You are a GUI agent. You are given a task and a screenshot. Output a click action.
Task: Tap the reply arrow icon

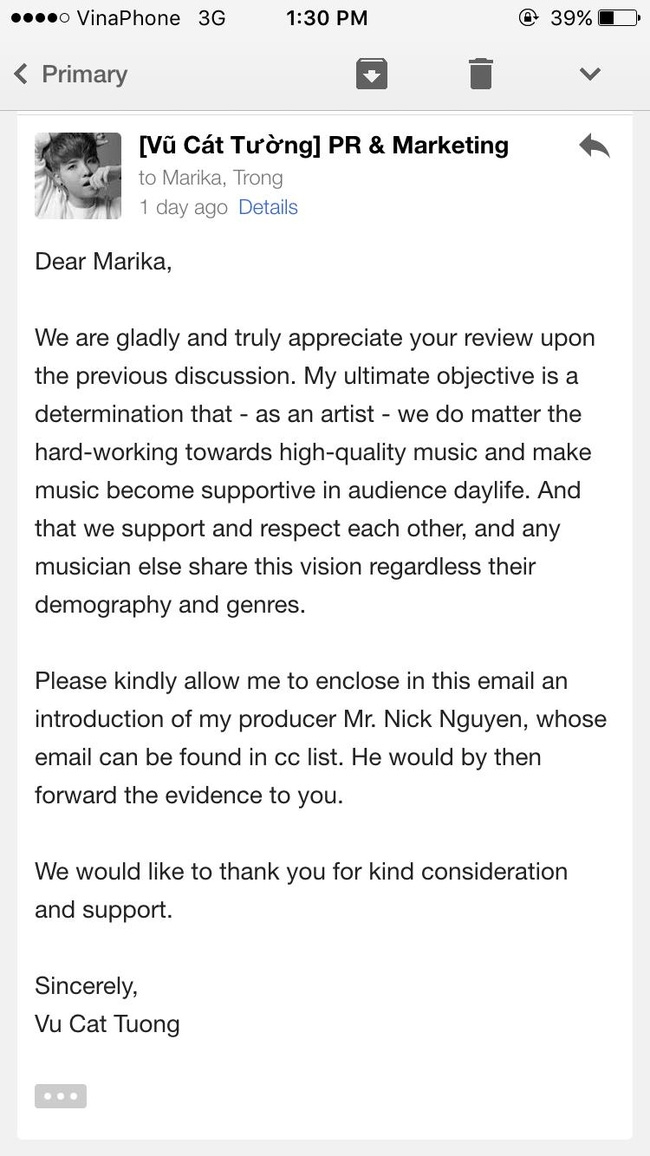click(x=594, y=145)
